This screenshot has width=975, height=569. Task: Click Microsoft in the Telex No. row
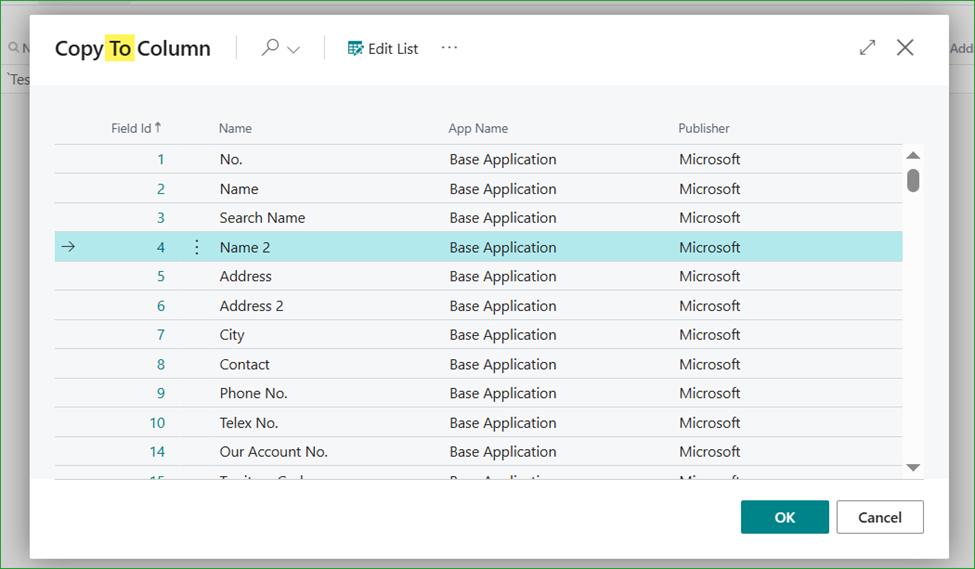709,423
